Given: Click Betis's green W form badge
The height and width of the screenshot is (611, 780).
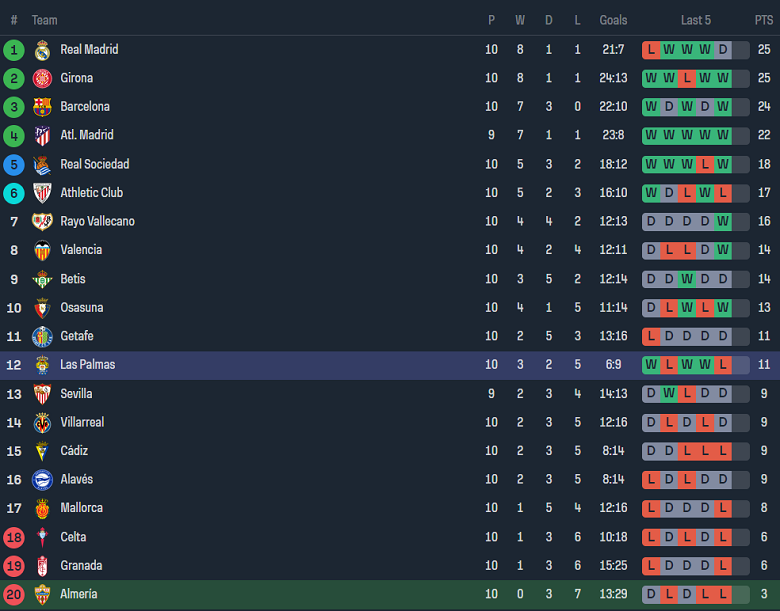Looking at the screenshot, I should [687, 279].
